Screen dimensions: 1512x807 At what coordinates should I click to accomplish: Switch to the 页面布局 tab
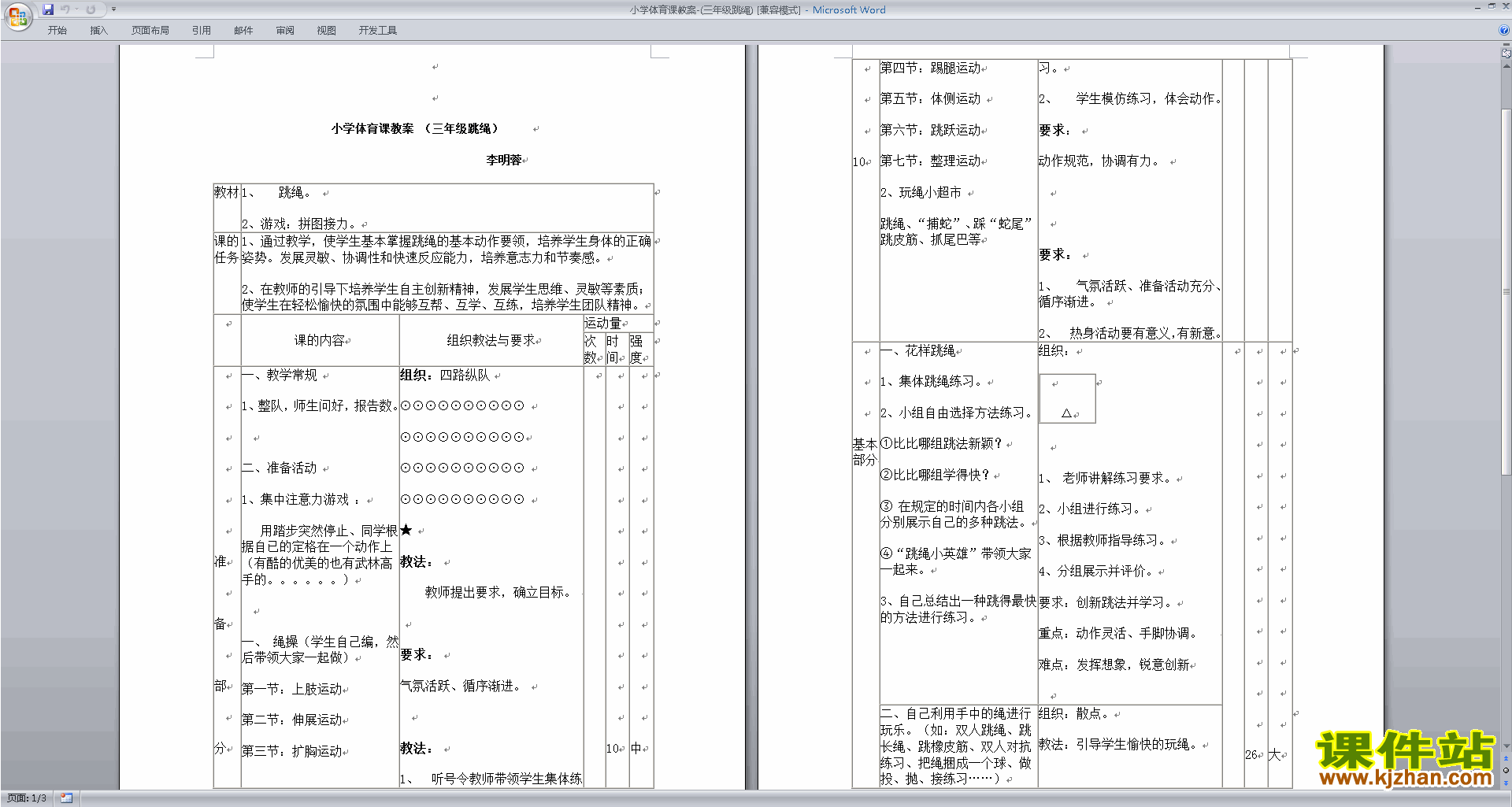[x=150, y=31]
